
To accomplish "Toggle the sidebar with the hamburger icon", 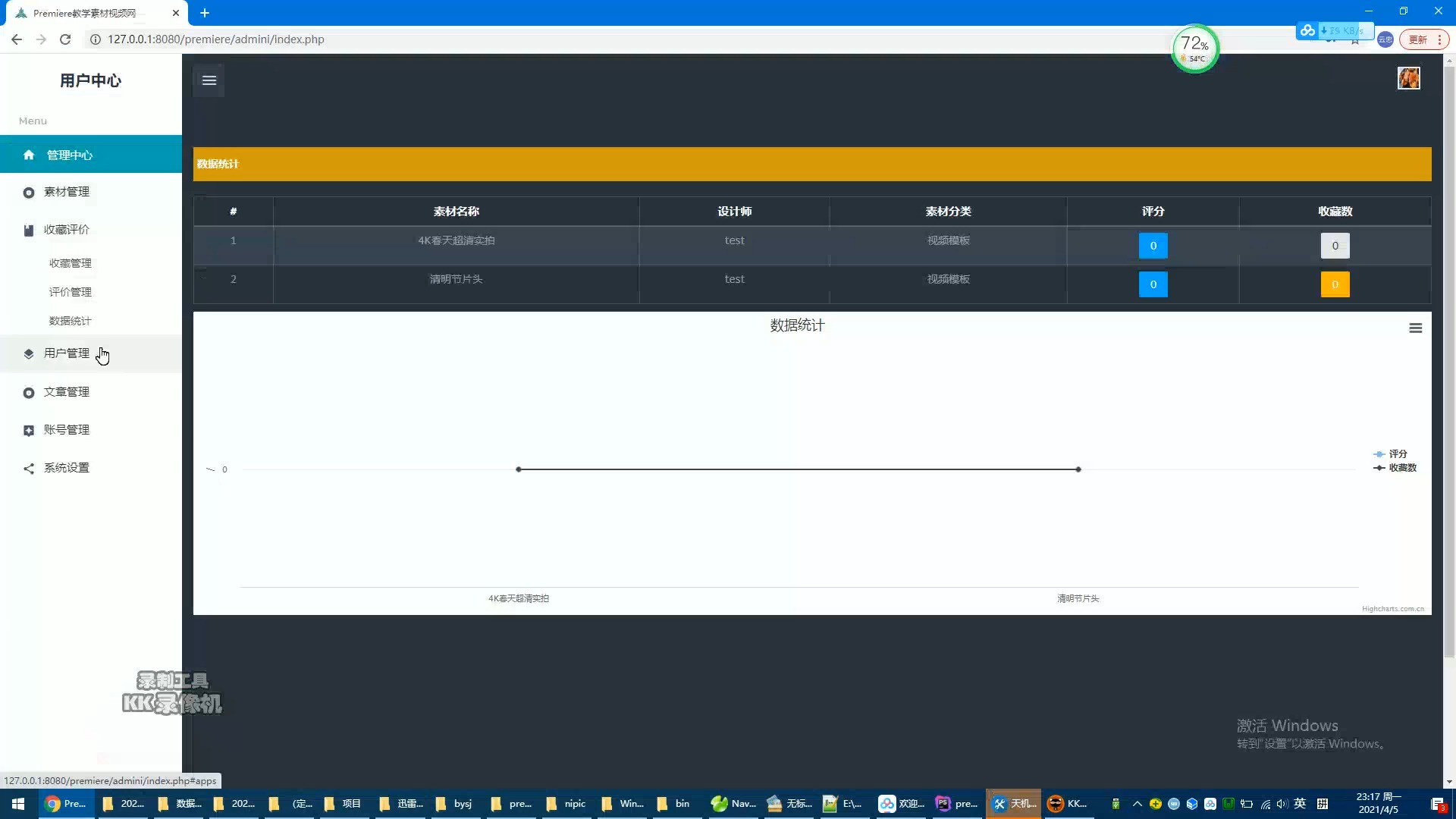I will pyautogui.click(x=209, y=80).
